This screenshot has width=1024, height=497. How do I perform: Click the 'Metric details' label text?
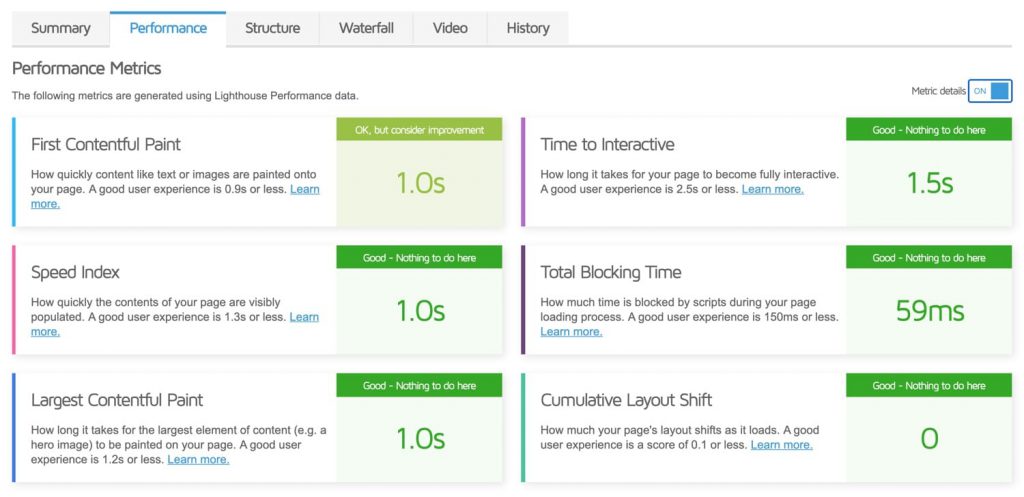(x=938, y=91)
